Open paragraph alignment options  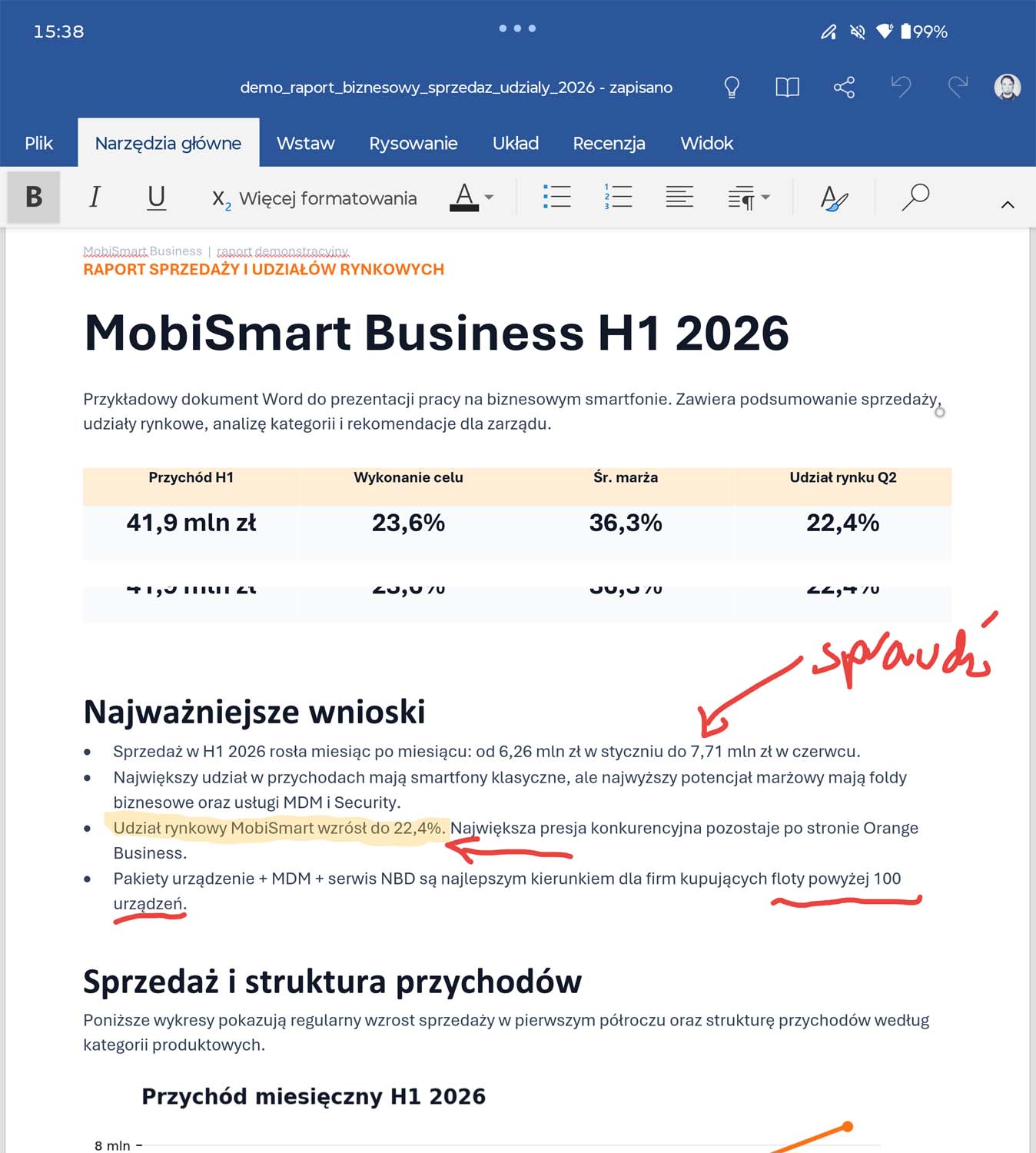[679, 198]
